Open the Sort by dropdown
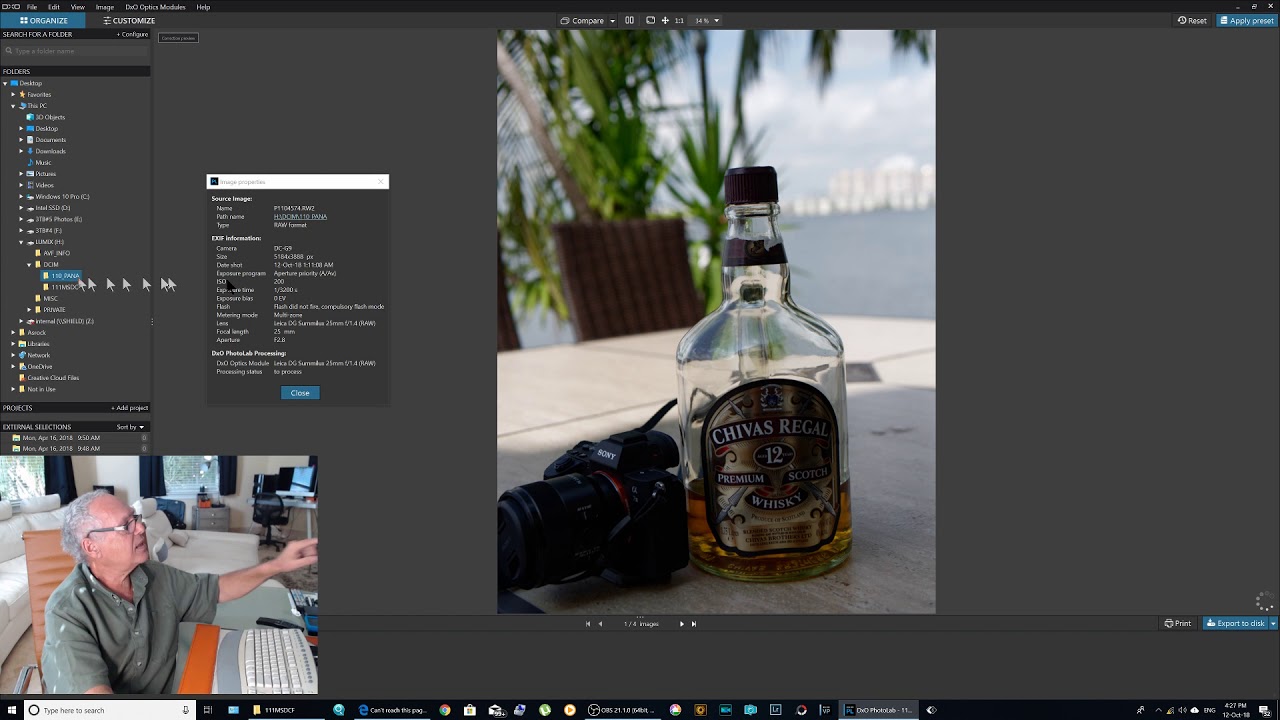This screenshot has width=1280, height=720. click(x=130, y=427)
